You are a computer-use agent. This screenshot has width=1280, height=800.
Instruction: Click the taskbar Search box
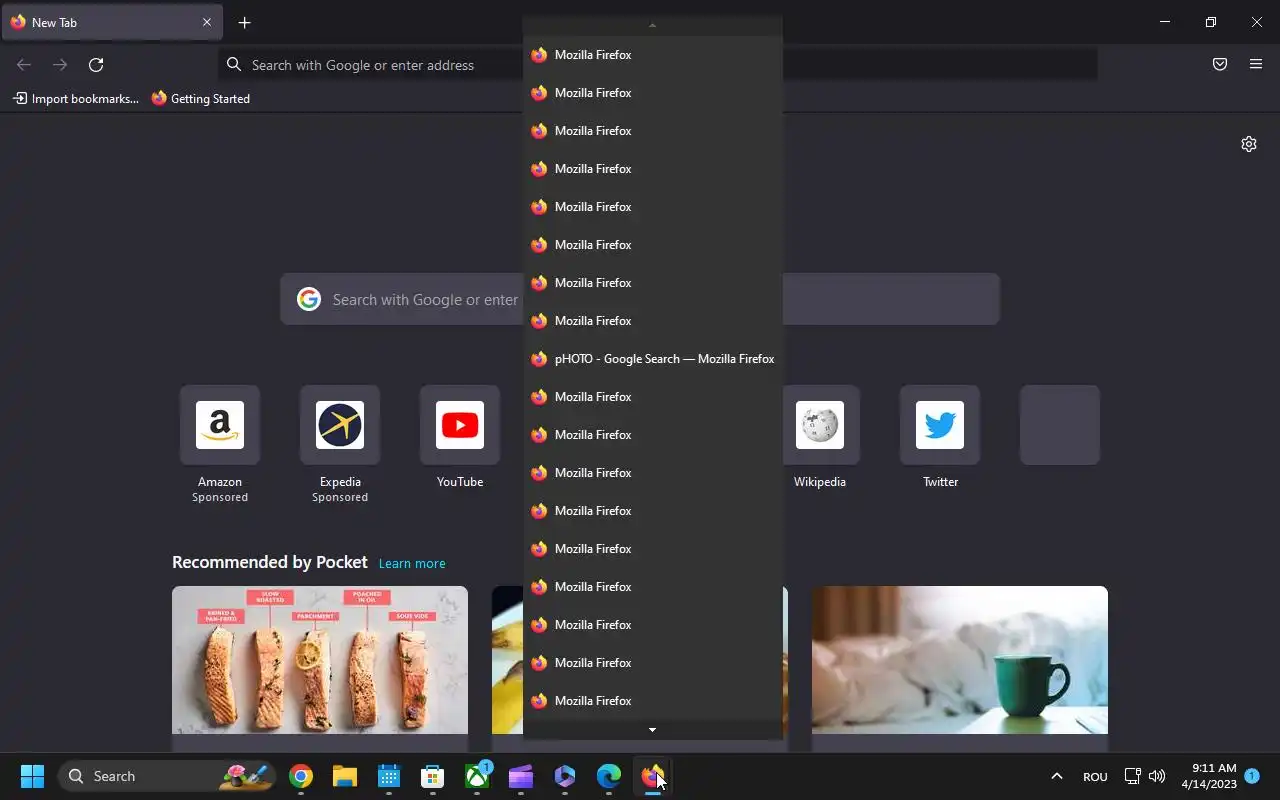pyautogui.click(x=167, y=776)
